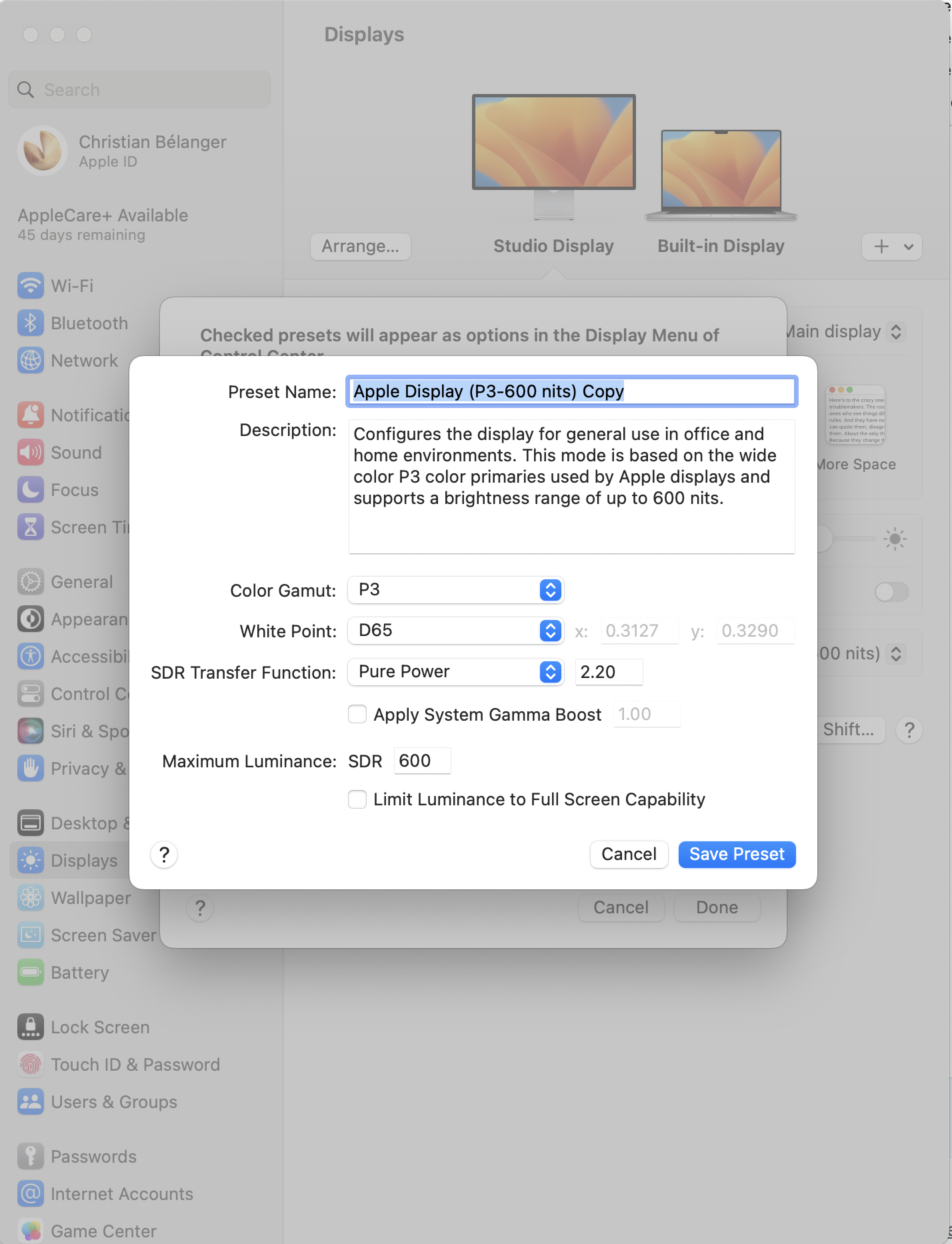Viewport: 952px width, 1244px height.
Task: Open Screen Time hourglass icon
Action: point(31,527)
